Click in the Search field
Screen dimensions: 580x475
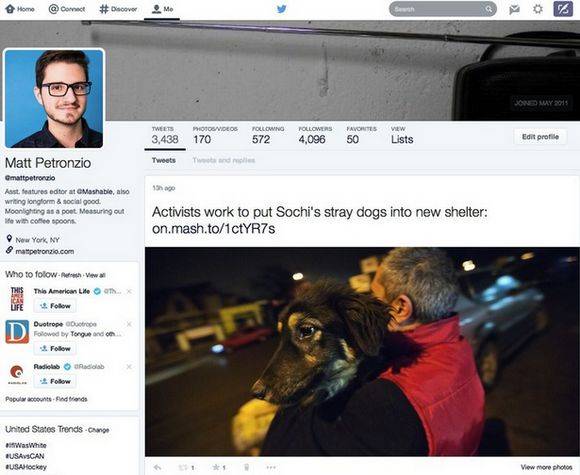point(438,9)
